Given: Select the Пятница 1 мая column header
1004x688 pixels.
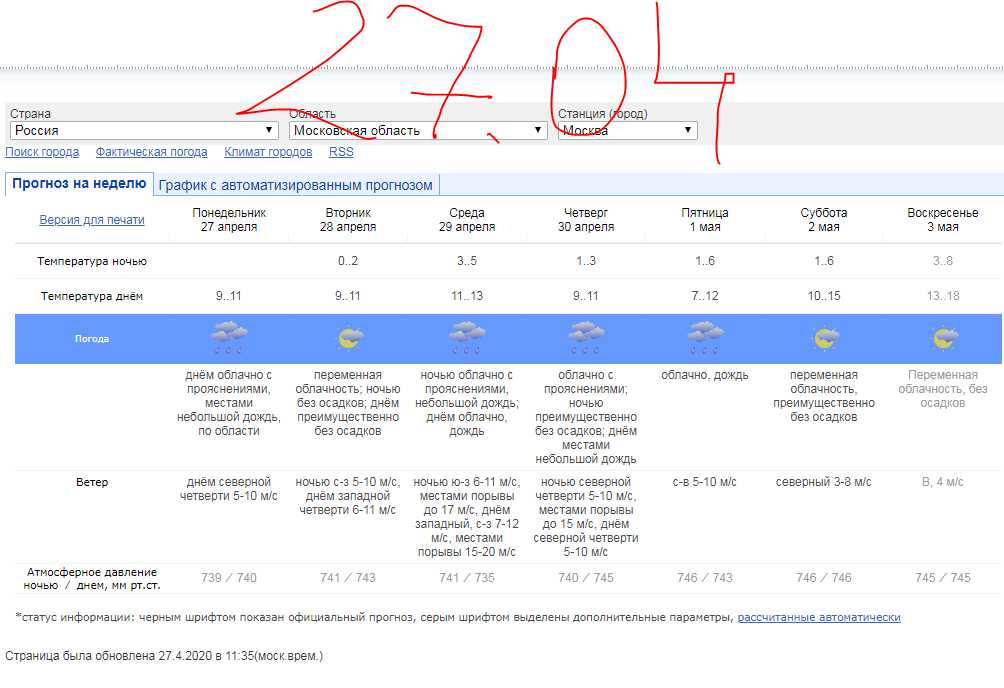Looking at the screenshot, I should click(x=705, y=220).
